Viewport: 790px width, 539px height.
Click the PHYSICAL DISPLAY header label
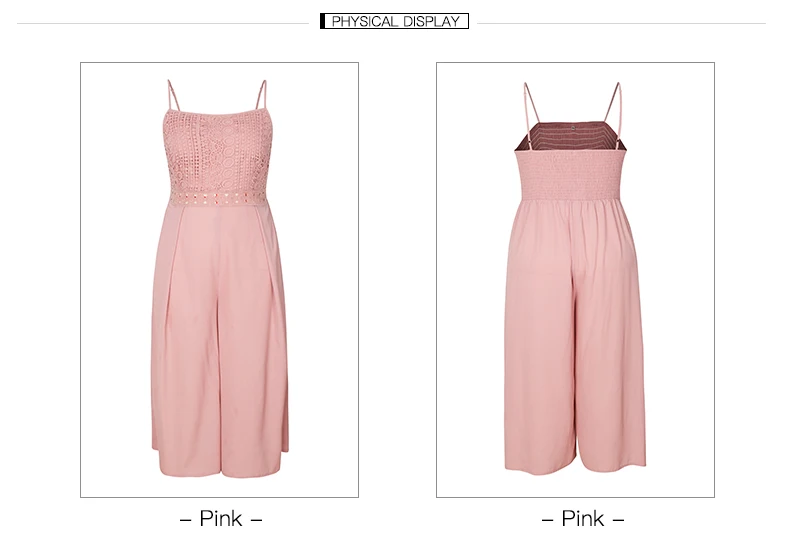pyautogui.click(x=396, y=21)
